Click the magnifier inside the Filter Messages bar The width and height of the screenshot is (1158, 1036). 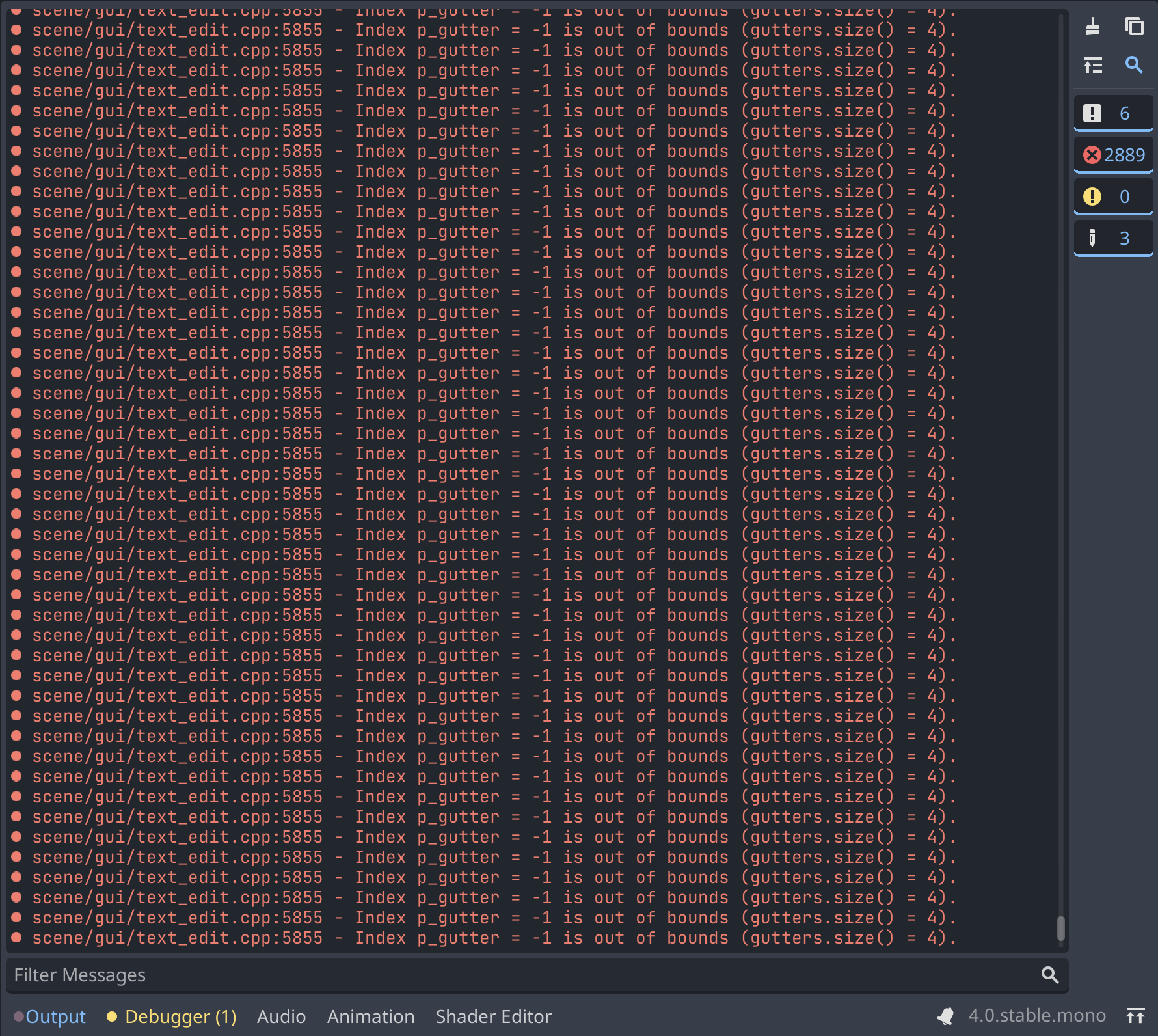pyautogui.click(x=1050, y=975)
